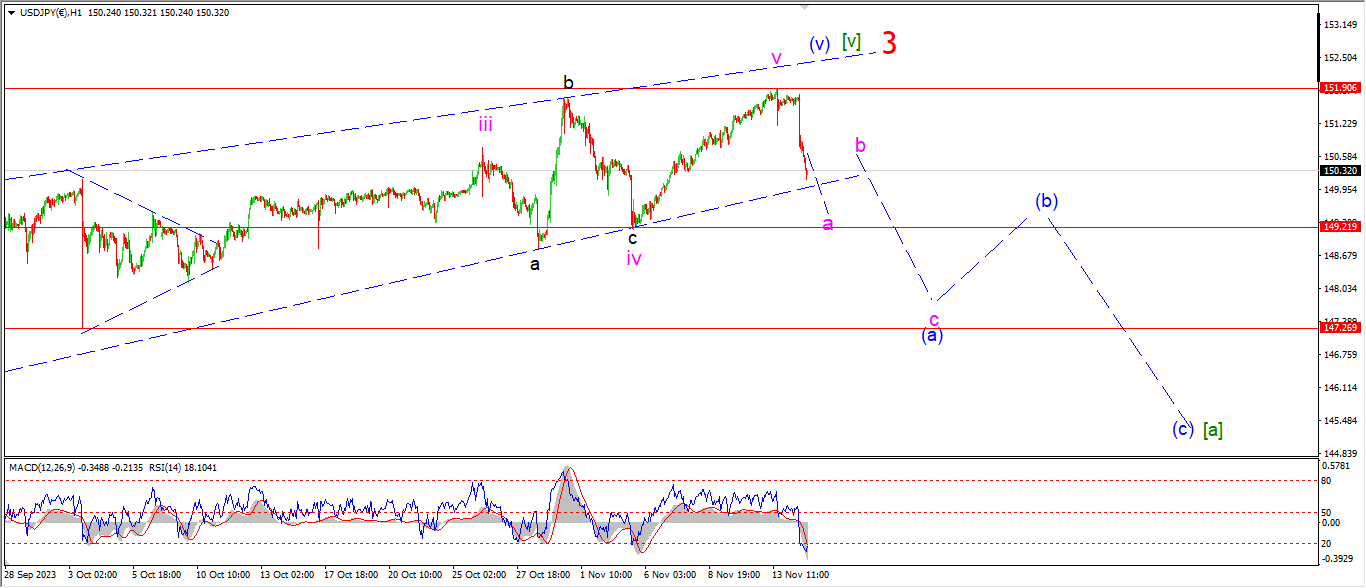This screenshot has width=1366, height=588.
Task: Select the large red 3 wave label
Action: point(888,43)
